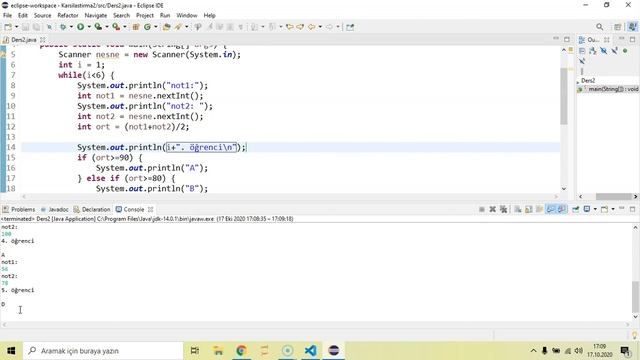Toggle Hide Non-Public members green dot

click(x=625, y=51)
